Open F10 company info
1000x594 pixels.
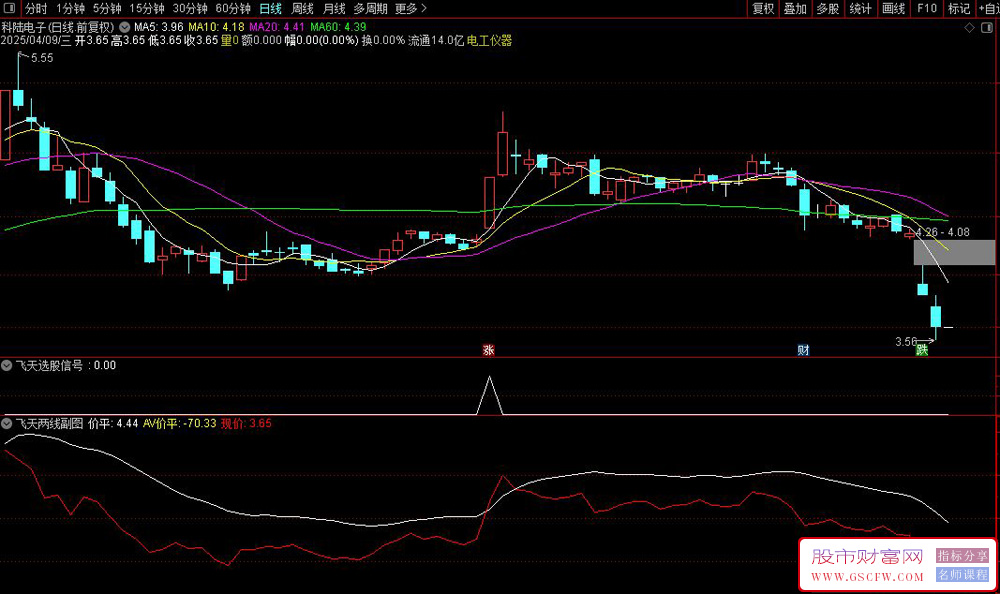pyautogui.click(x=927, y=8)
